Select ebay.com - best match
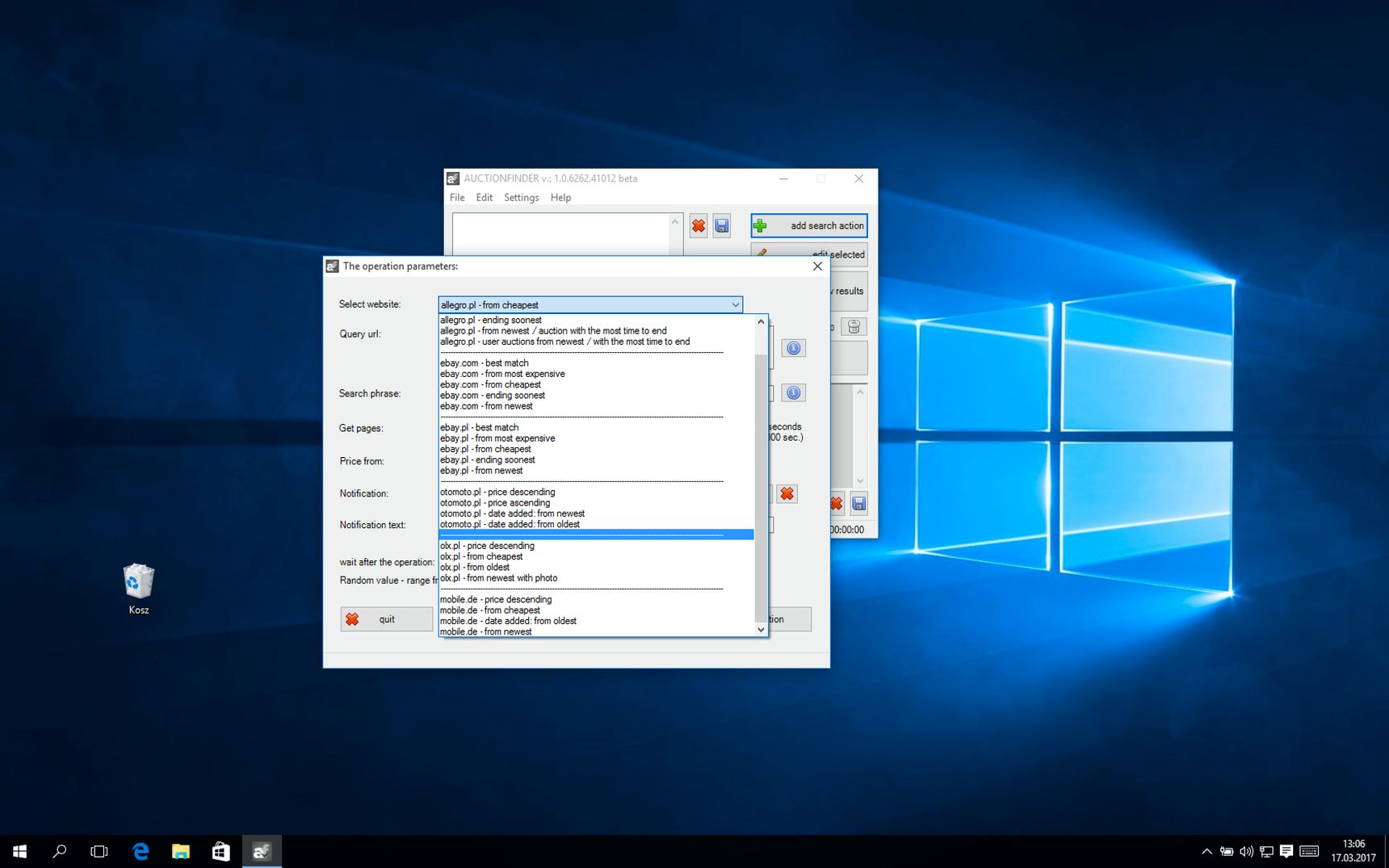Screen dimensions: 1389x868 coord(596,363)
